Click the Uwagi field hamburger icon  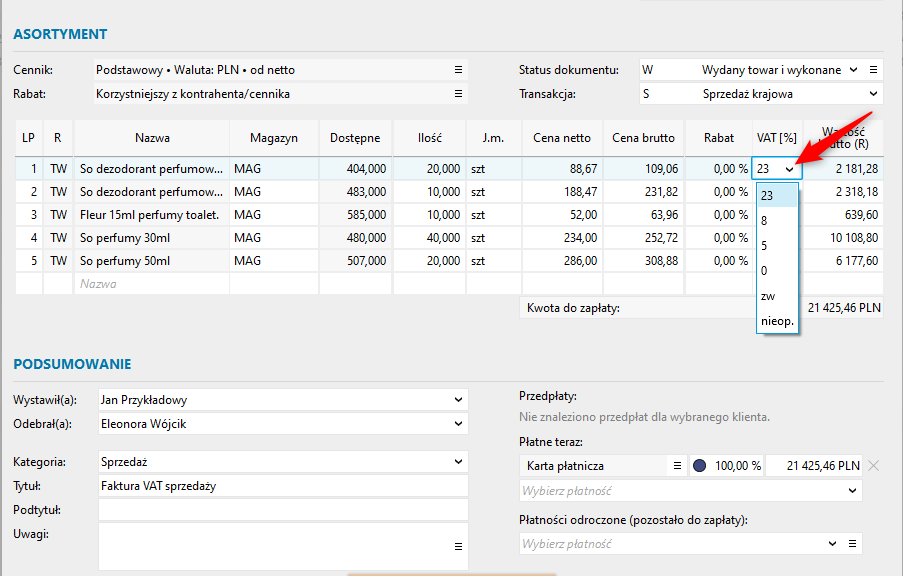click(458, 547)
